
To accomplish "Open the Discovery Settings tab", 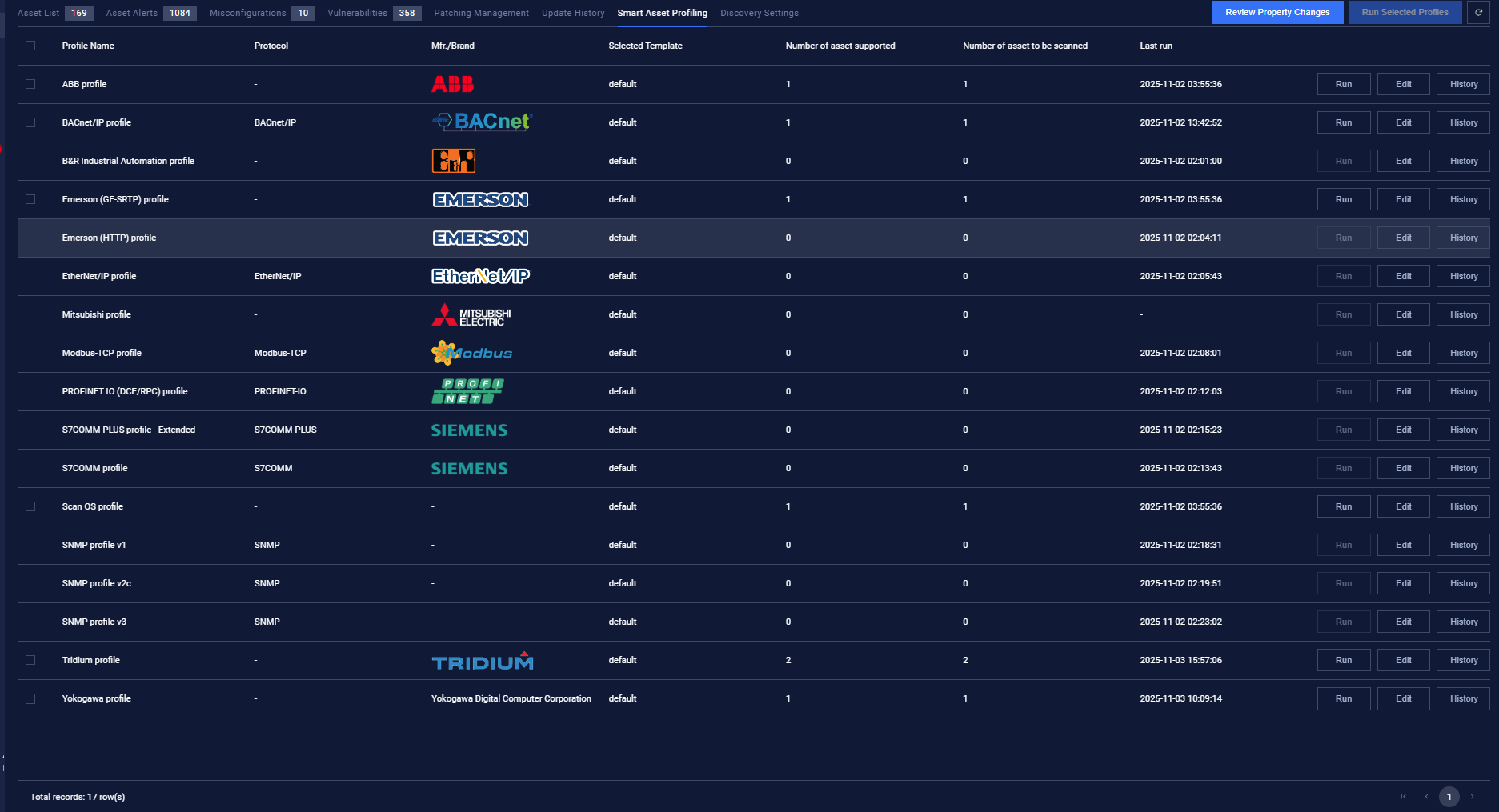I will (760, 13).
